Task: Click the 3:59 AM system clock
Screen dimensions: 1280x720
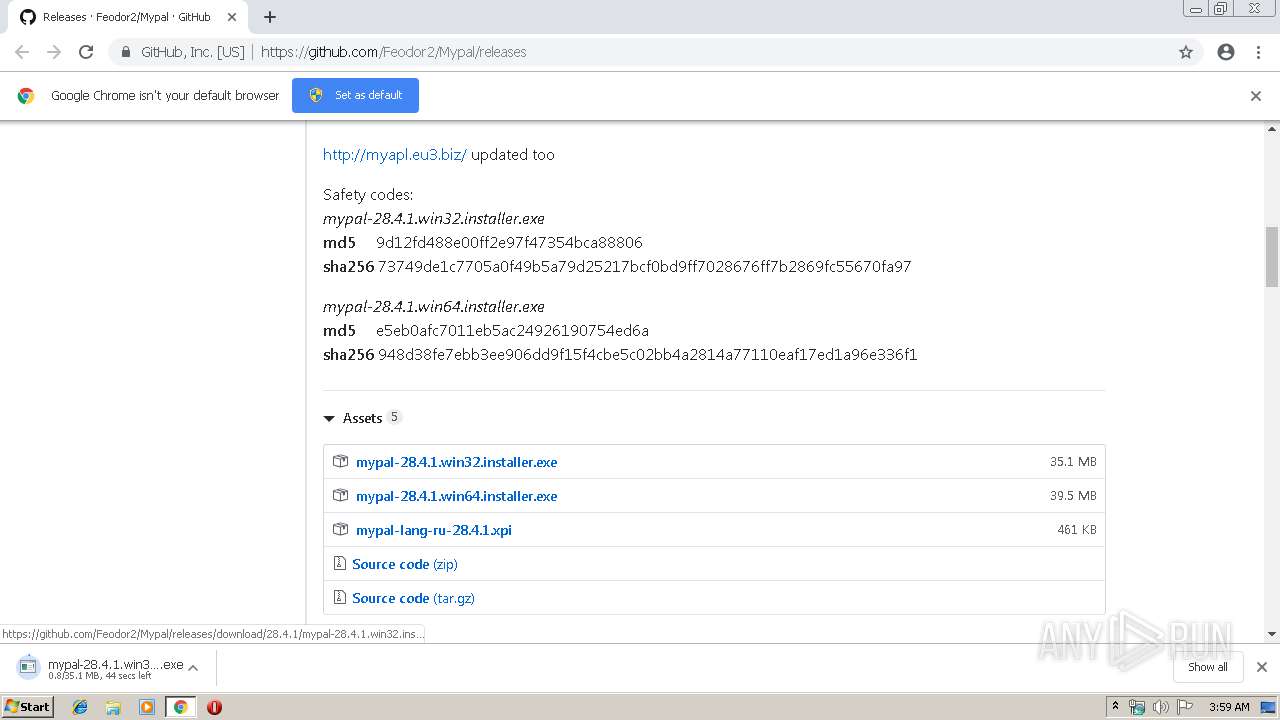Action: click(x=1229, y=707)
